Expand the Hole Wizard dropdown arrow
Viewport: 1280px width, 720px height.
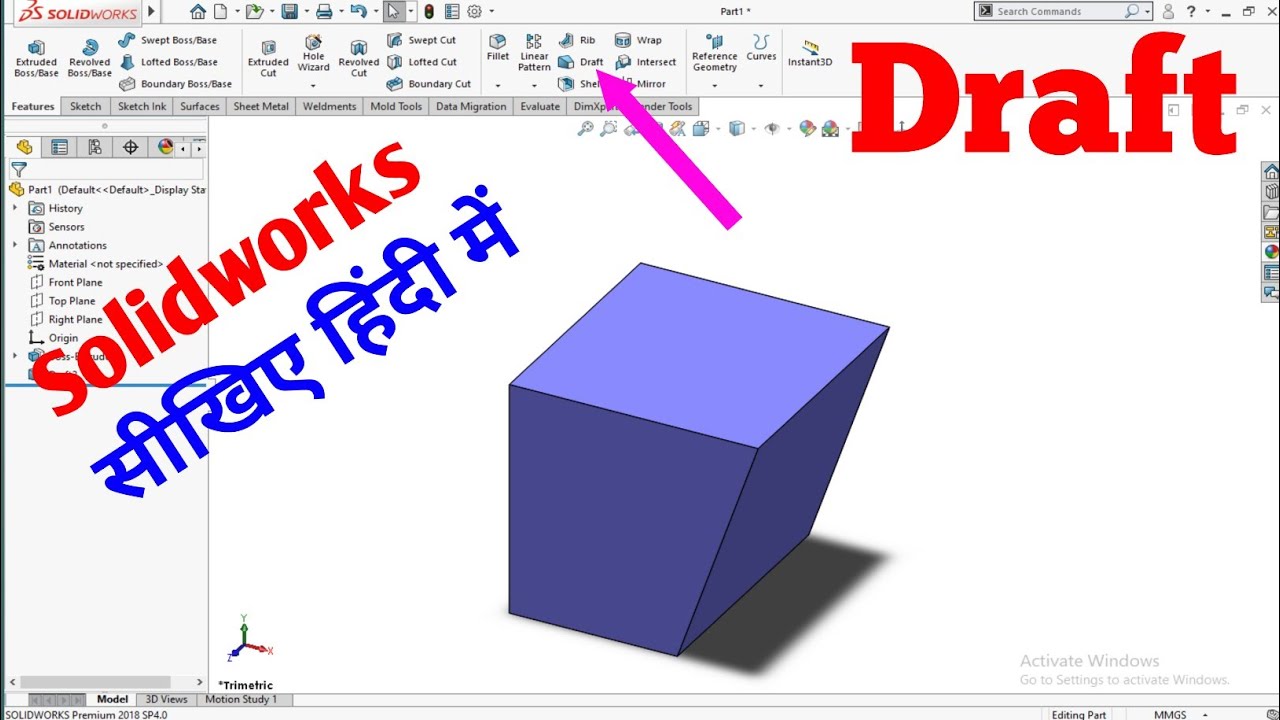[313, 86]
